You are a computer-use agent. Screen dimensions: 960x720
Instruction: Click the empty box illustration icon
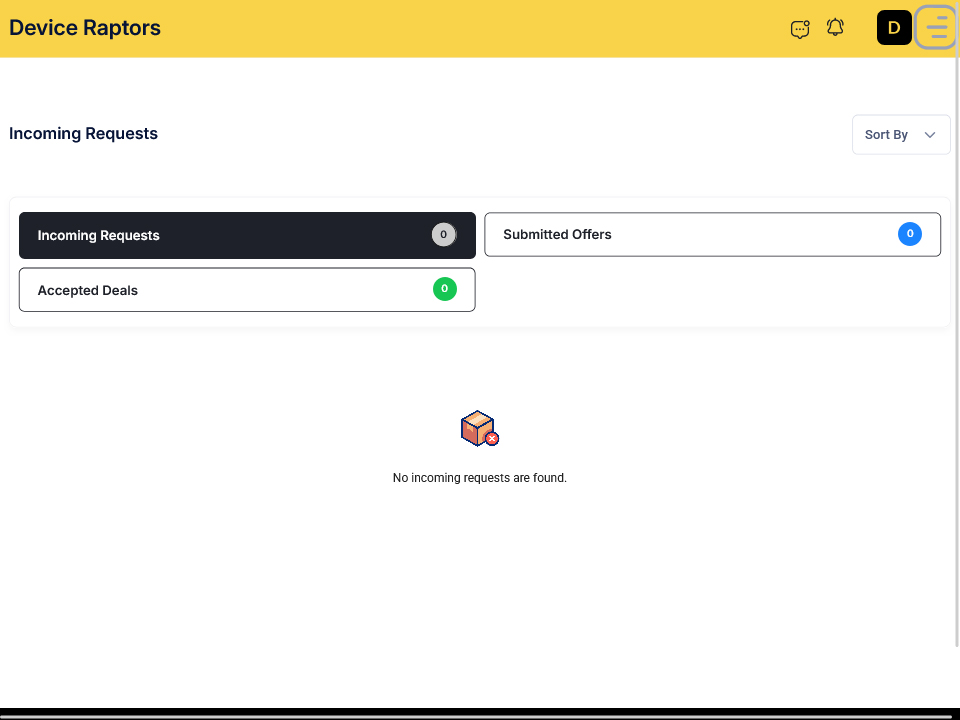(479, 428)
